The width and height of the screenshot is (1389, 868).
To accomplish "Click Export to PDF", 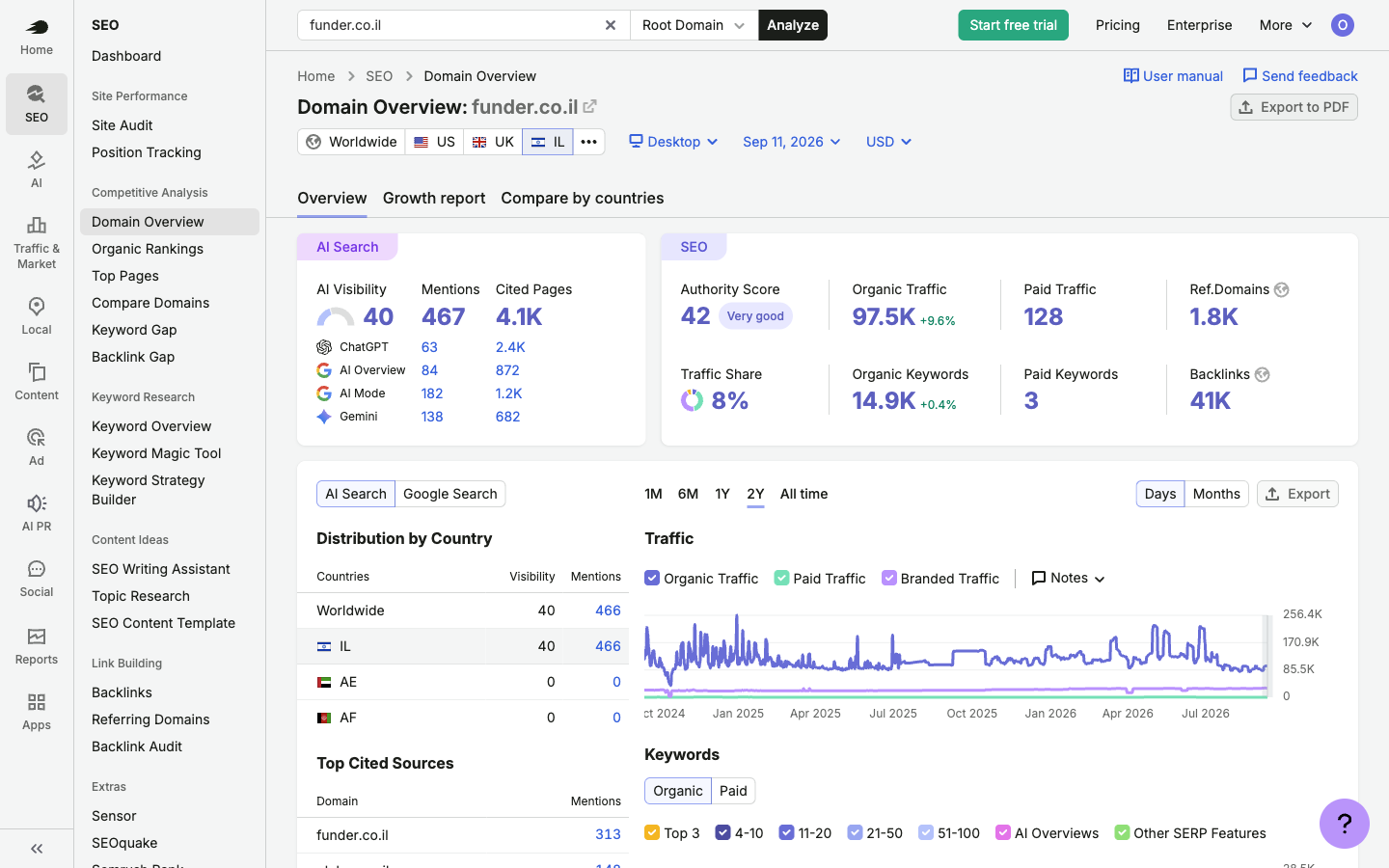I will (1294, 107).
